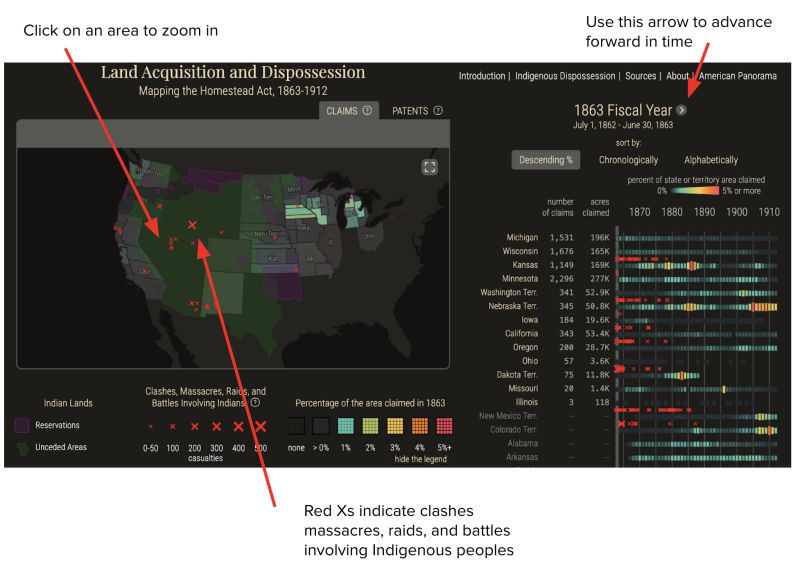The height and width of the screenshot is (572, 800).
Task: Click the Unceded Areas green legend icon
Action: [x=23, y=447]
